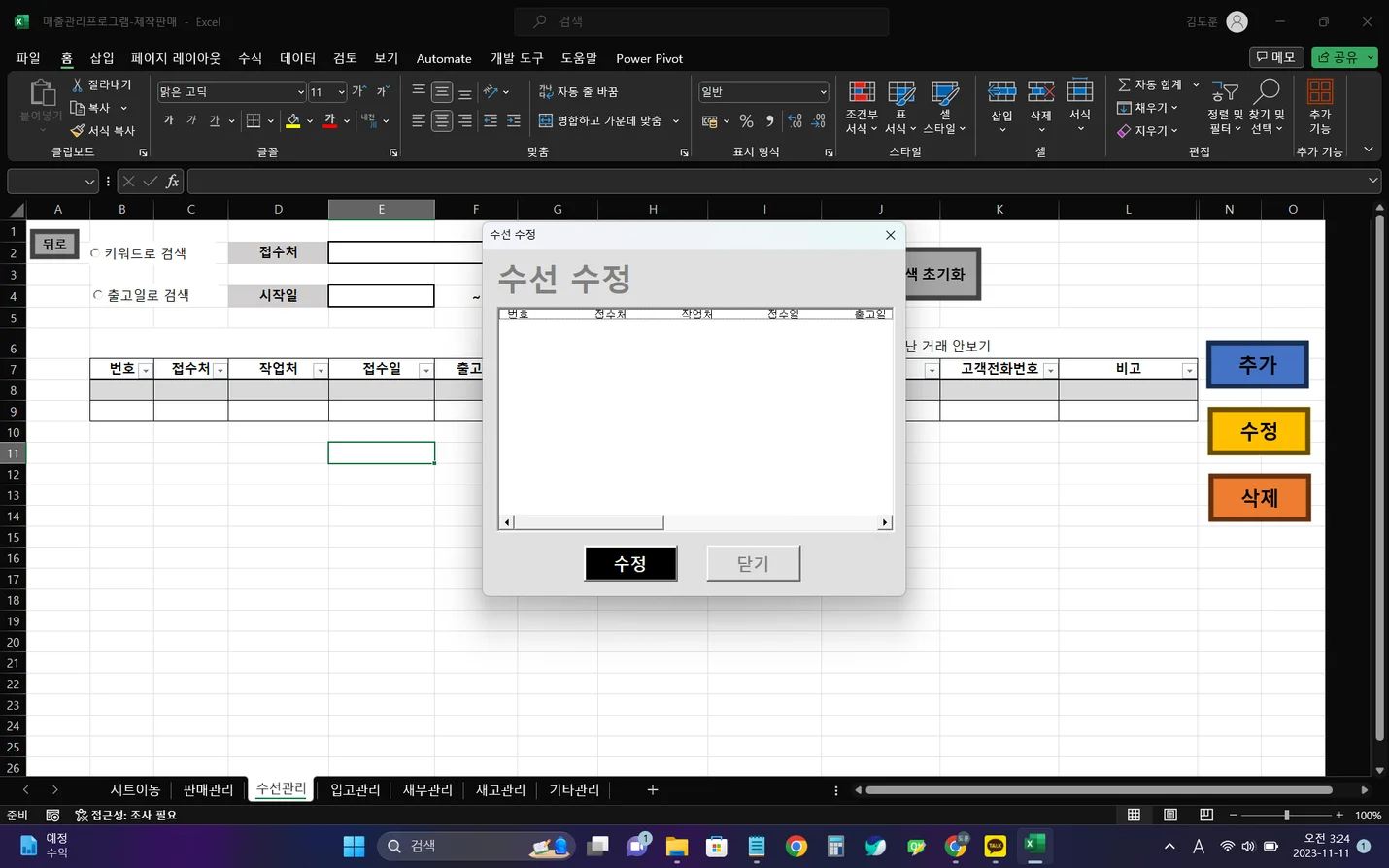This screenshot has width=1389, height=868.
Task: Add a new sheet with plus button
Action: [653, 789]
